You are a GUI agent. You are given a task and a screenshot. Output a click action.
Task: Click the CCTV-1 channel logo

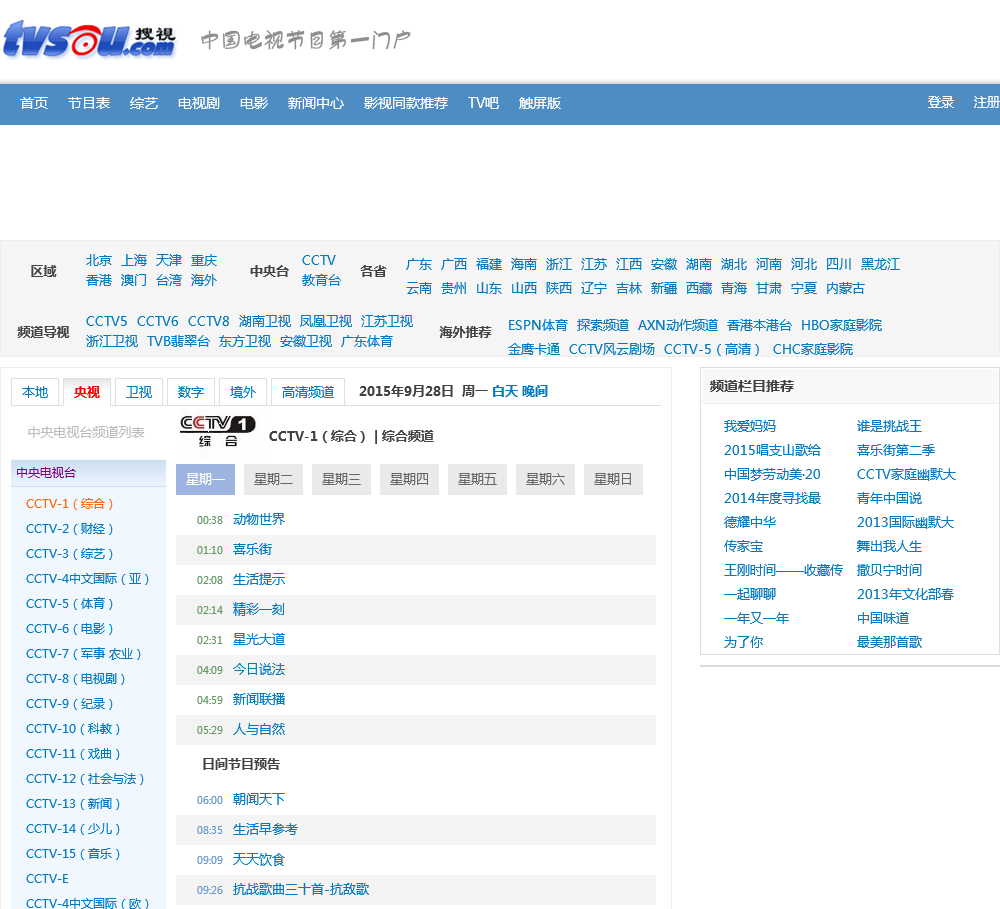click(217, 432)
